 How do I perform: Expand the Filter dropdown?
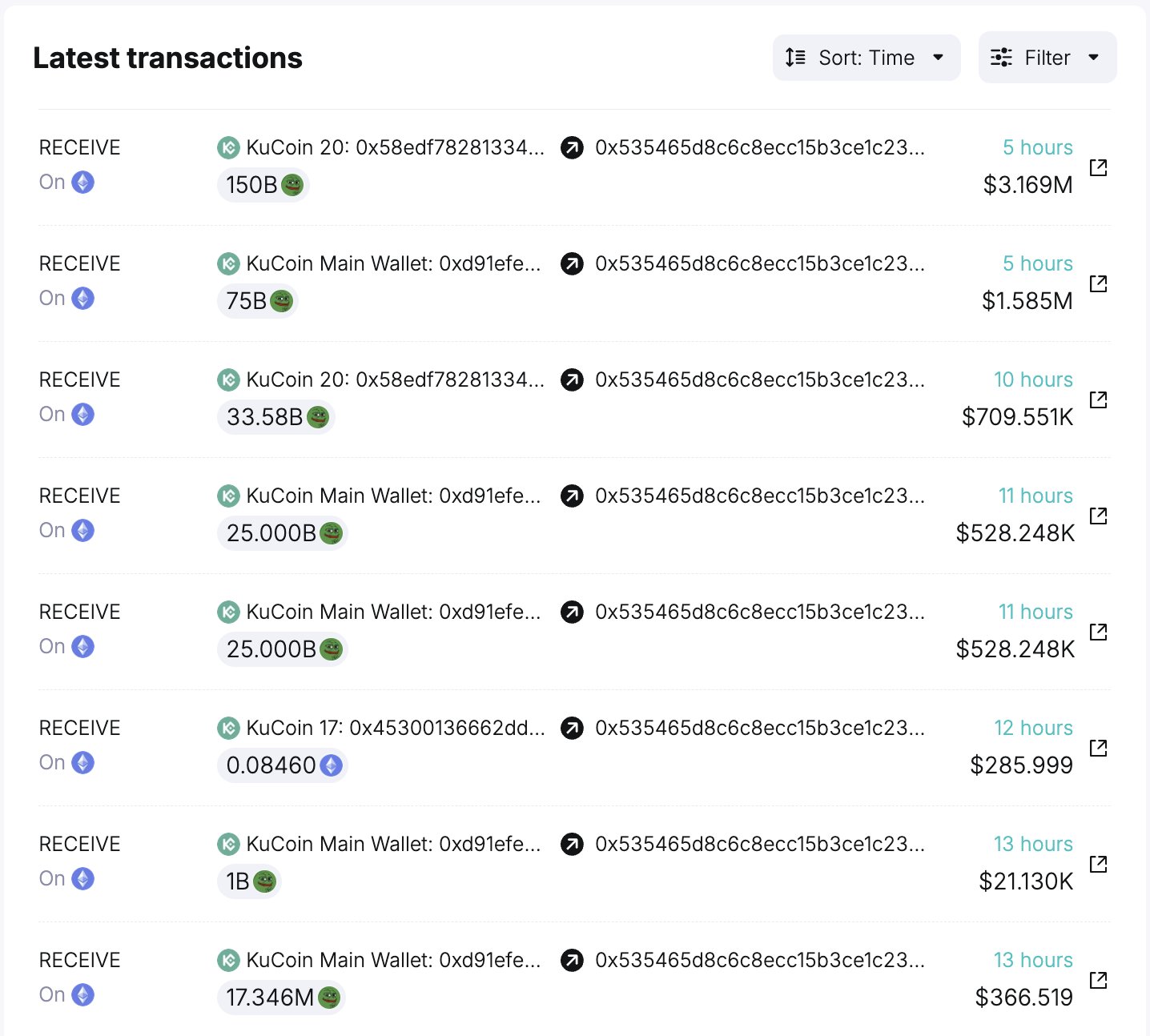click(x=1047, y=58)
